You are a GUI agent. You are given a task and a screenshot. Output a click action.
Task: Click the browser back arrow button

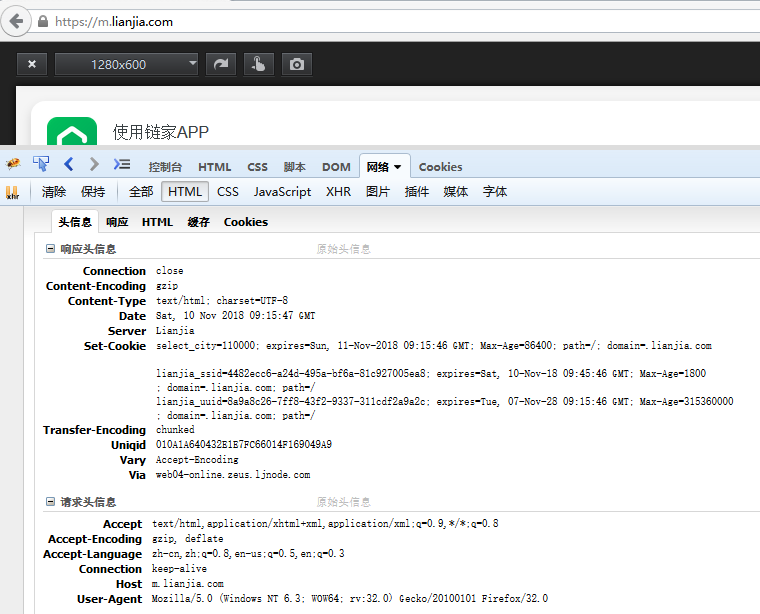pyautogui.click(x=16, y=21)
